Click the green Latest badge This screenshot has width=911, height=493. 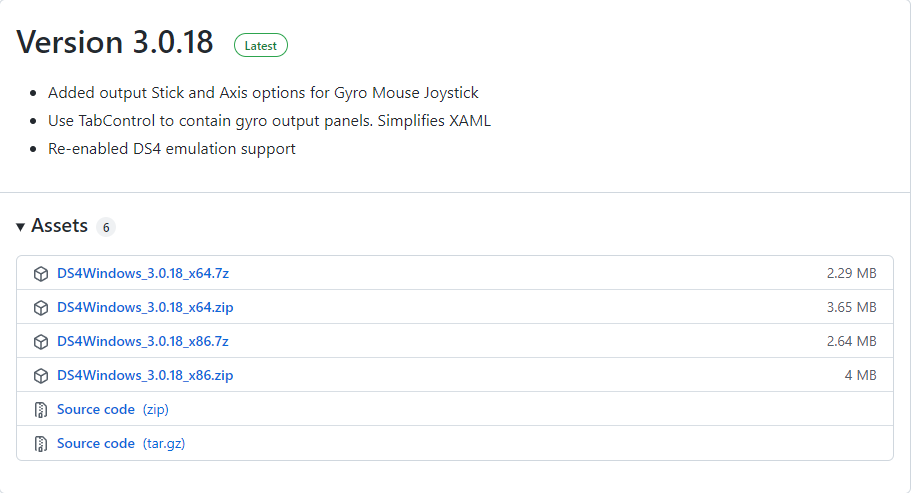[x=261, y=45]
